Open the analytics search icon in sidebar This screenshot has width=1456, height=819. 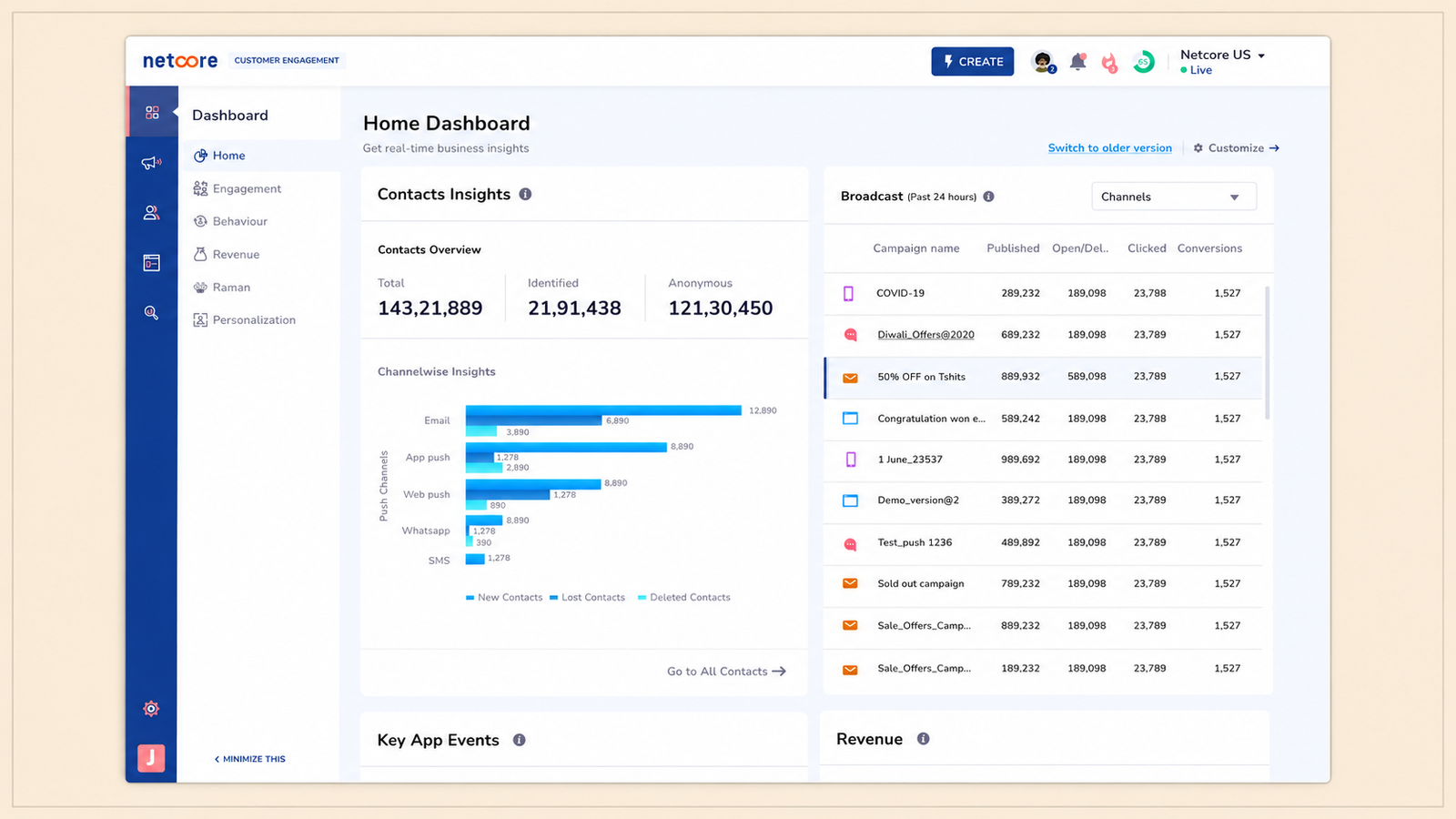point(151,313)
